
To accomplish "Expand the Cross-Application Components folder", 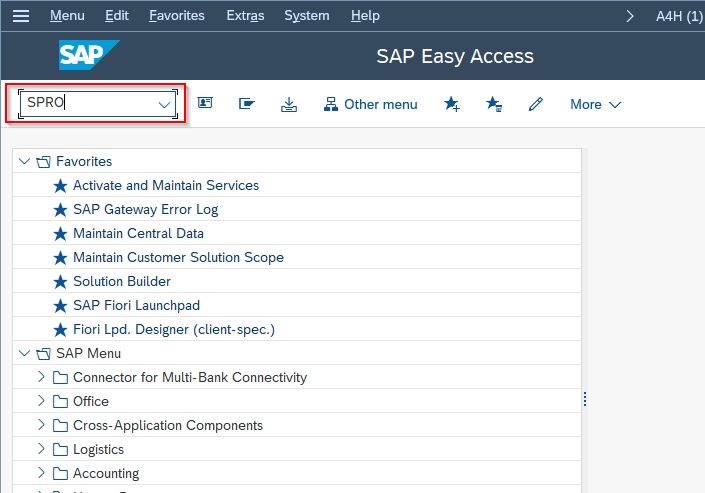I will point(41,425).
